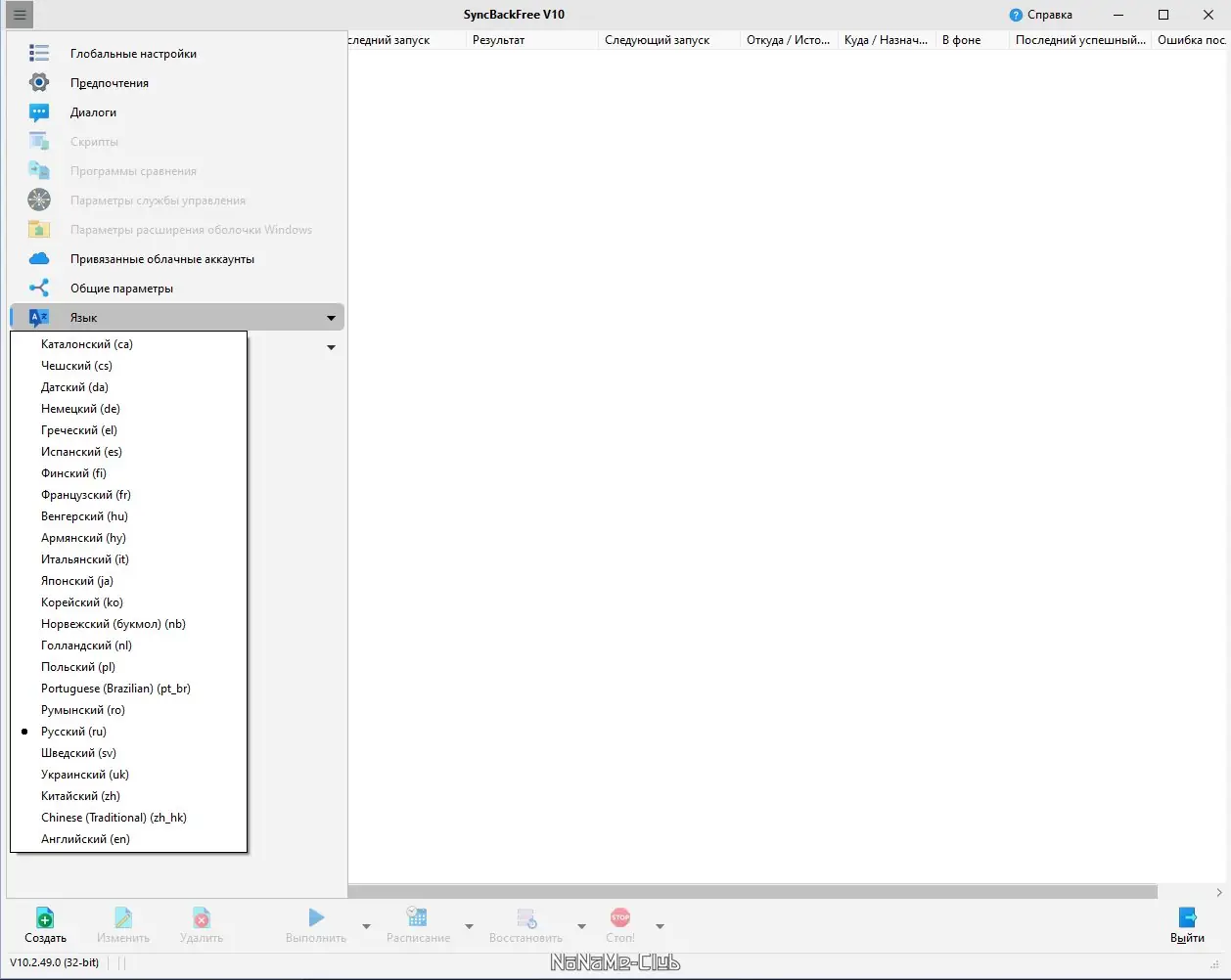Choose Голландский (nl) language
1231x980 pixels.
pyautogui.click(x=128, y=646)
